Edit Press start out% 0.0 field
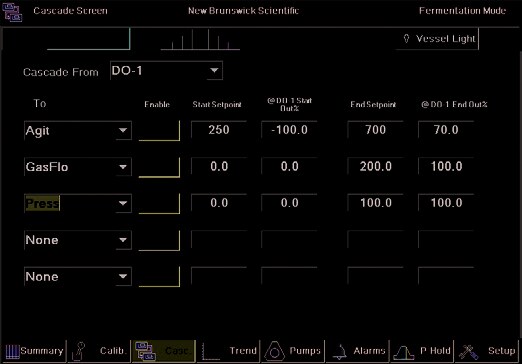Viewport: 522px width, 364px height. pos(289,203)
